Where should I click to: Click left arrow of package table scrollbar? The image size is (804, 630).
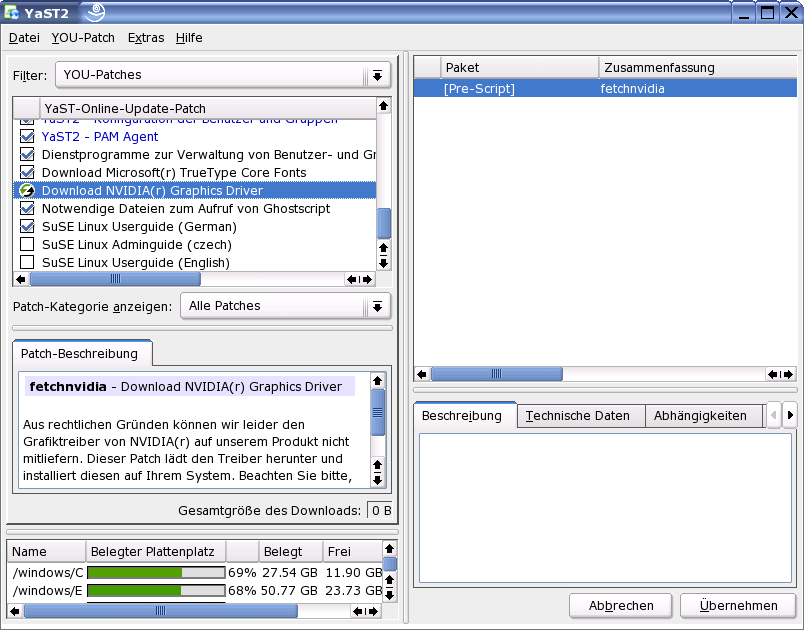pyautogui.click(x=422, y=374)
